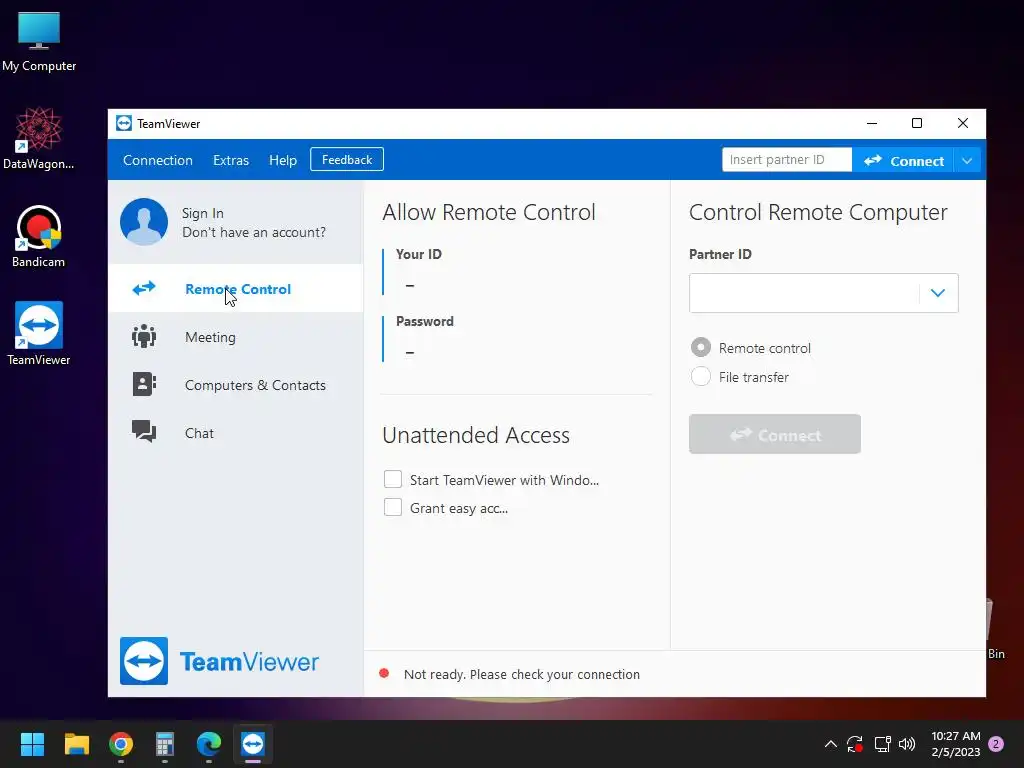Launch Google Chrome from taskbar
Viewport: 1024px width, 768px height.
(x=121, y=744)
